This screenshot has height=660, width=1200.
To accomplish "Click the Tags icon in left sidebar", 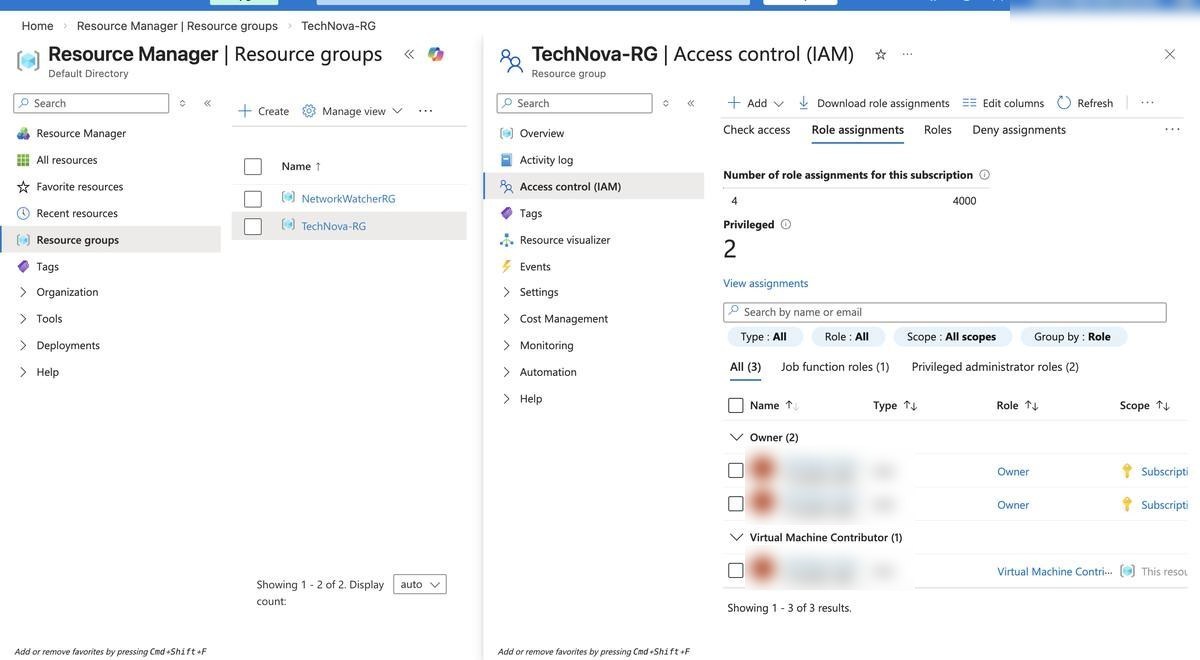I will click(23, 267).
